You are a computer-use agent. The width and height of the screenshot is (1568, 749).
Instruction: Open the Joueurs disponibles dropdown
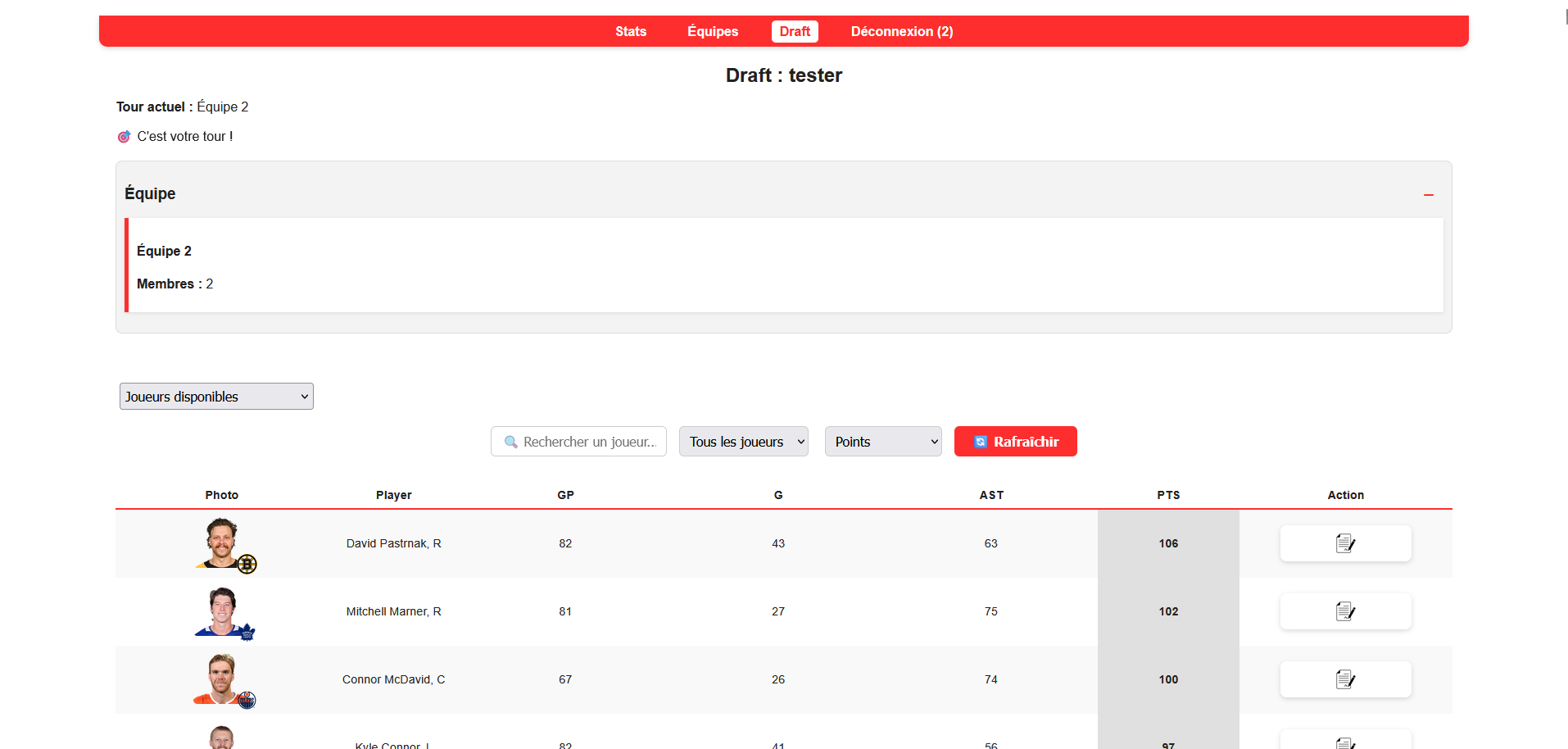216,397
